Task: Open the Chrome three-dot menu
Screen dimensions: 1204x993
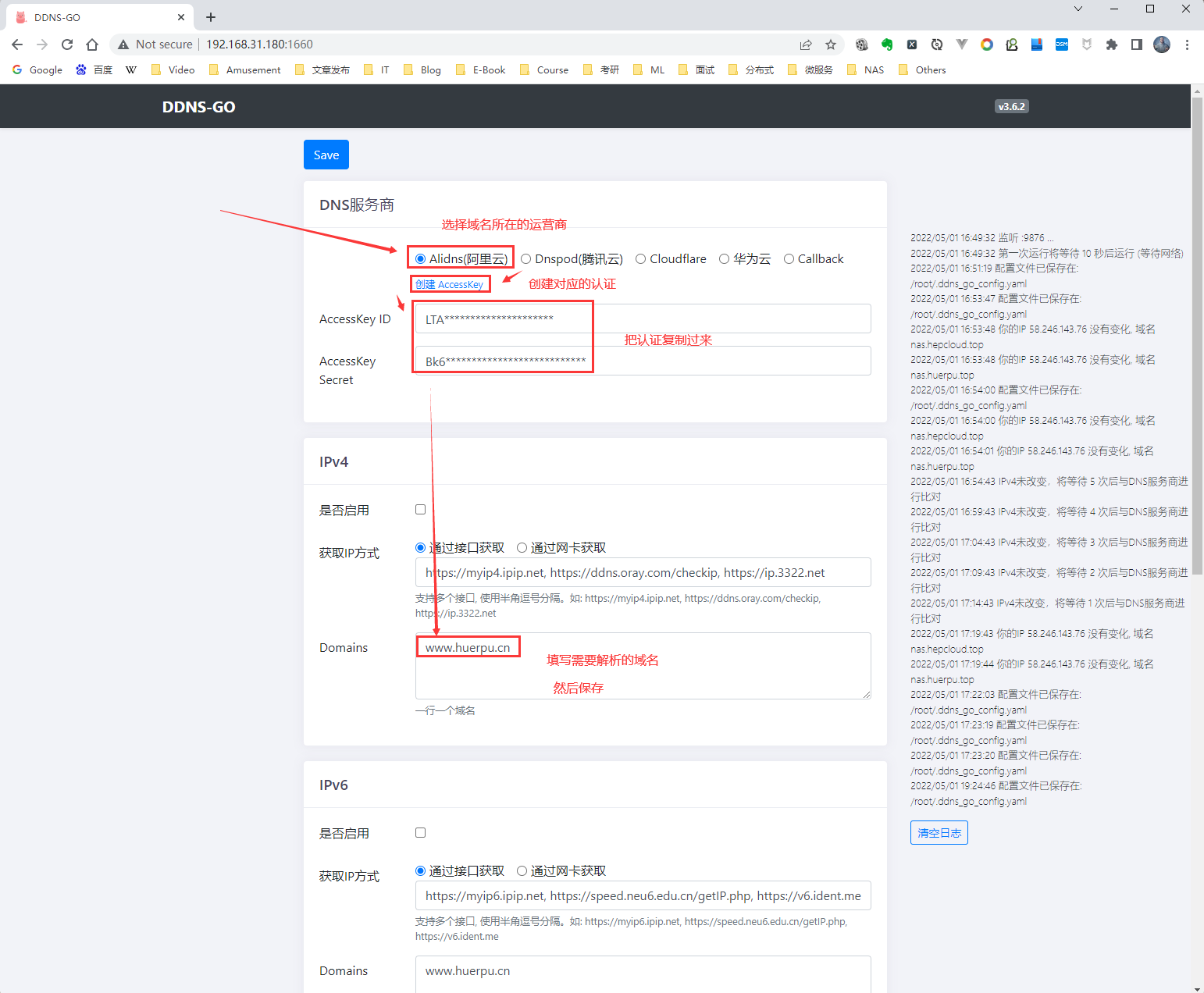Action: click(1187, 44)
